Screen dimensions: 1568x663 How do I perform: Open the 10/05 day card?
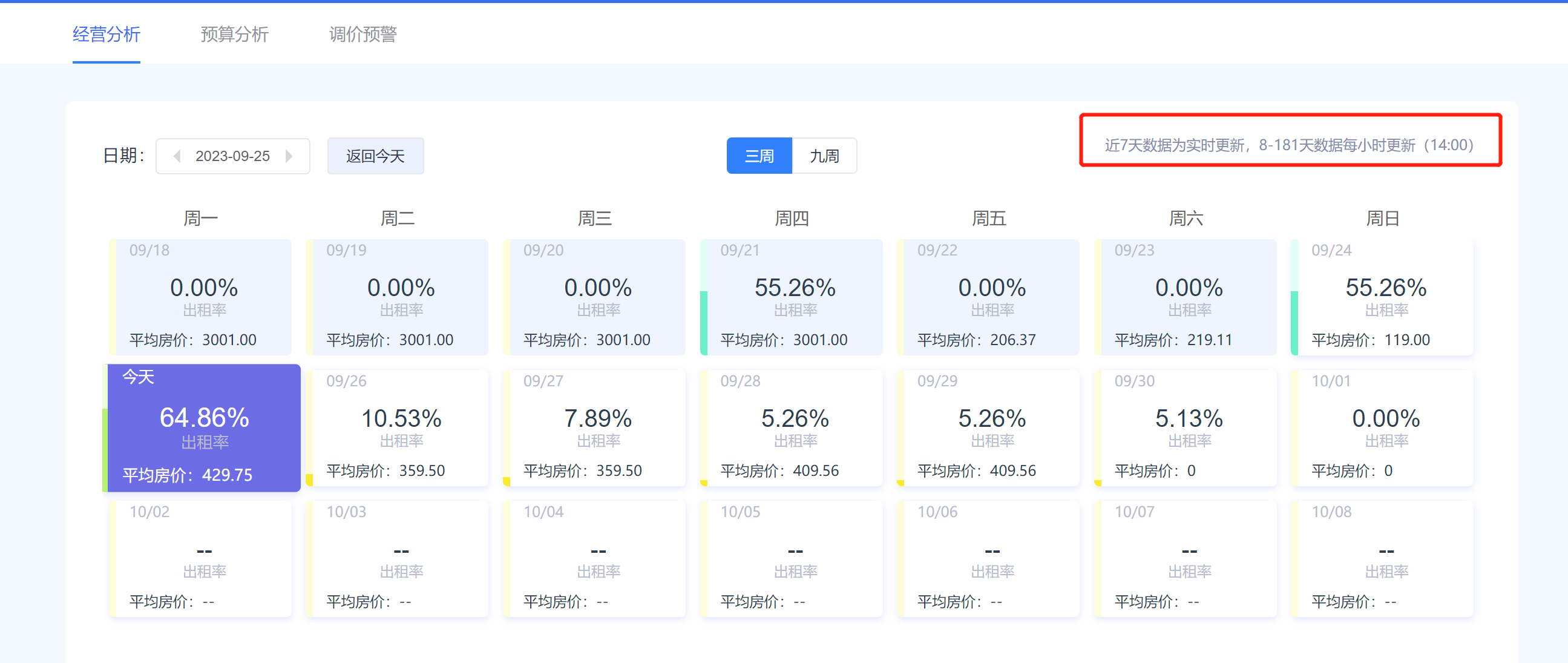click(x=792, y=559)
